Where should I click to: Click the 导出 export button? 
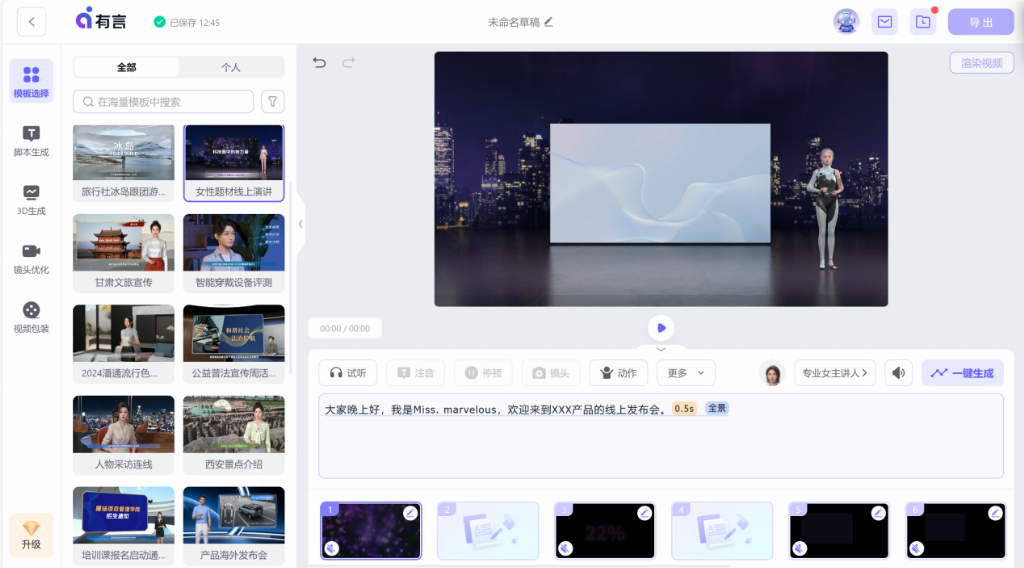(x=980, y=22)
